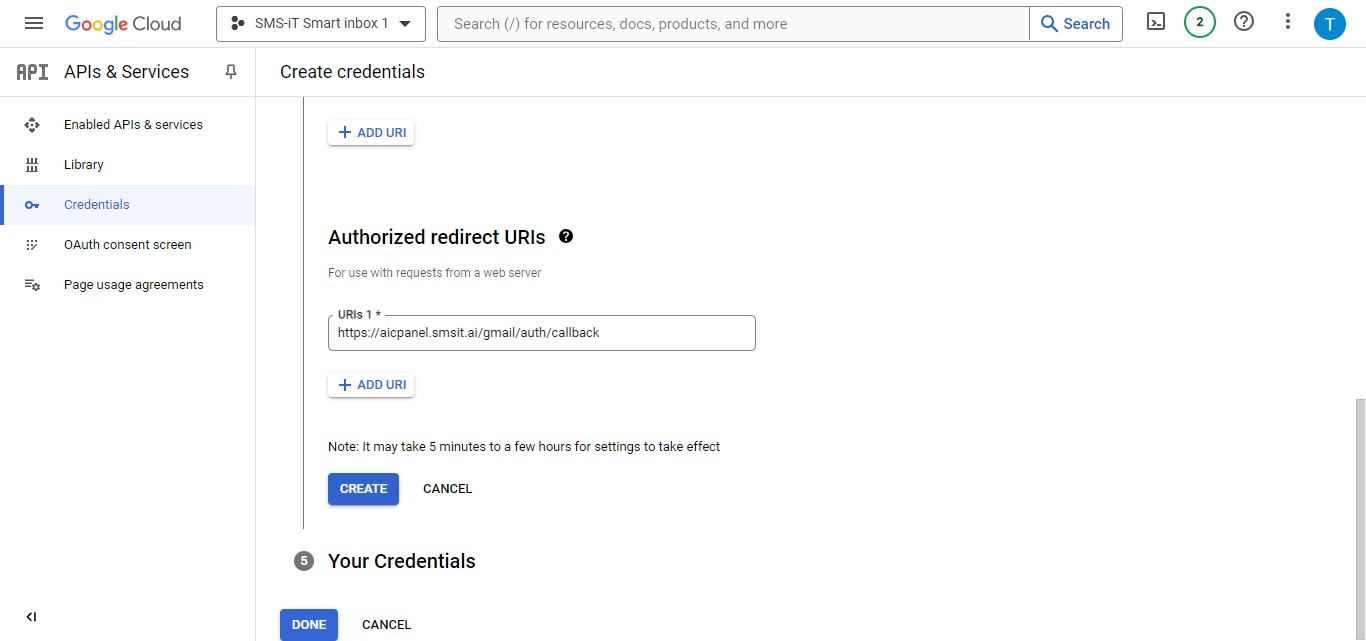Open the navigation hamburger menu

pyautogui.click(x=33, y=23)
